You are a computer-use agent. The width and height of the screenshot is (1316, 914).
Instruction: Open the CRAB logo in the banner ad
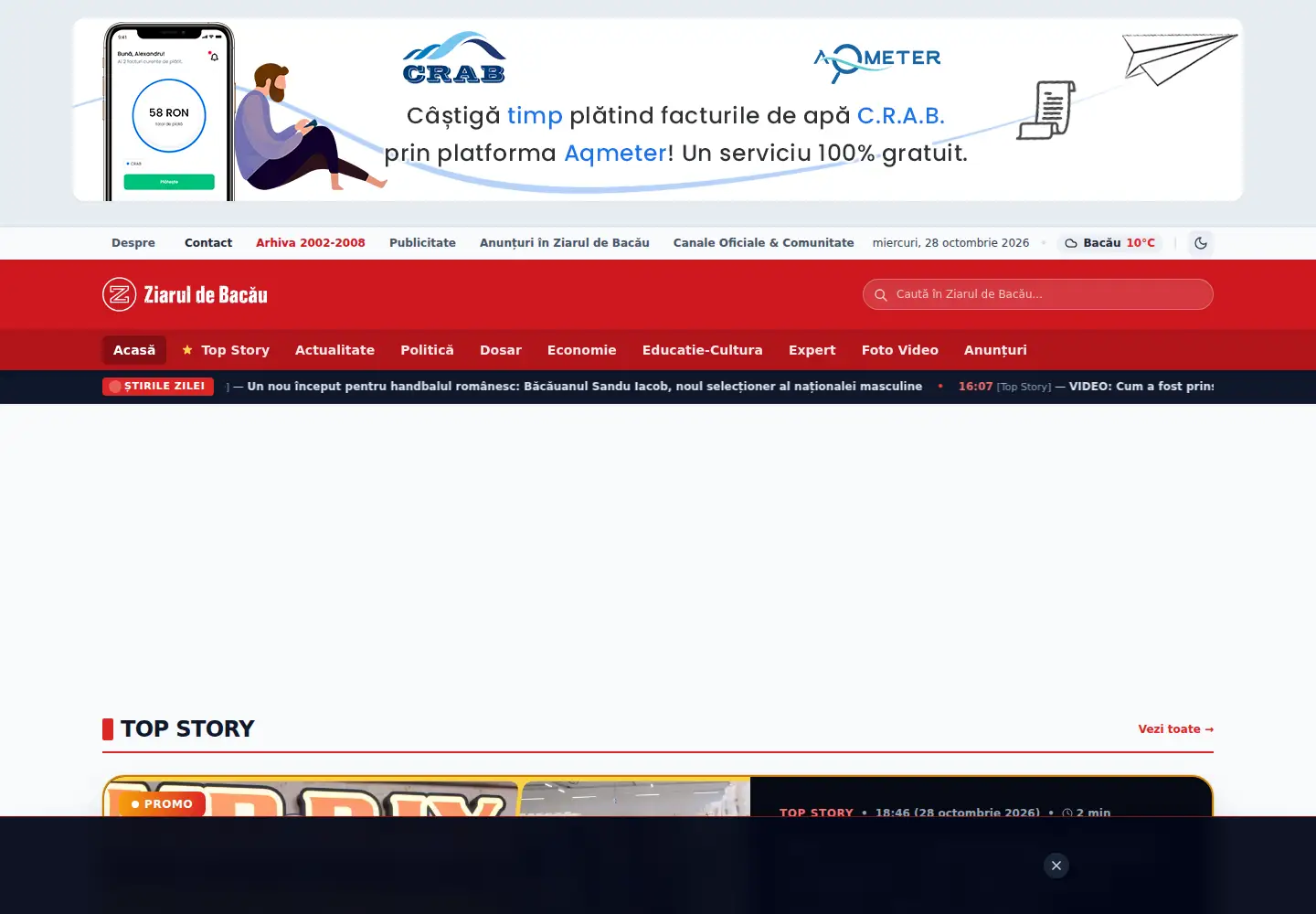point(454,58)
